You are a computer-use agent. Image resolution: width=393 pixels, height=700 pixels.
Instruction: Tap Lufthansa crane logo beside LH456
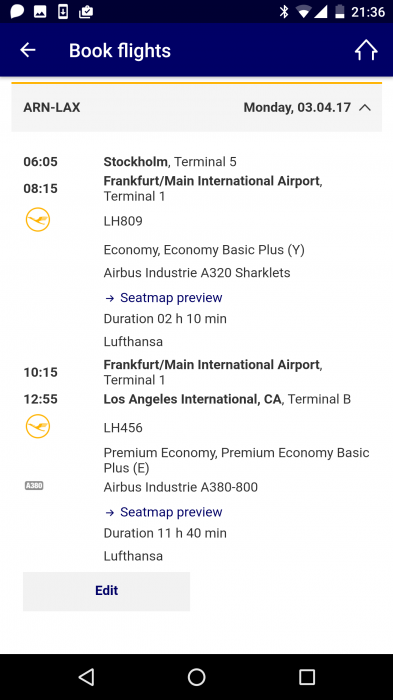click(38, 426)
